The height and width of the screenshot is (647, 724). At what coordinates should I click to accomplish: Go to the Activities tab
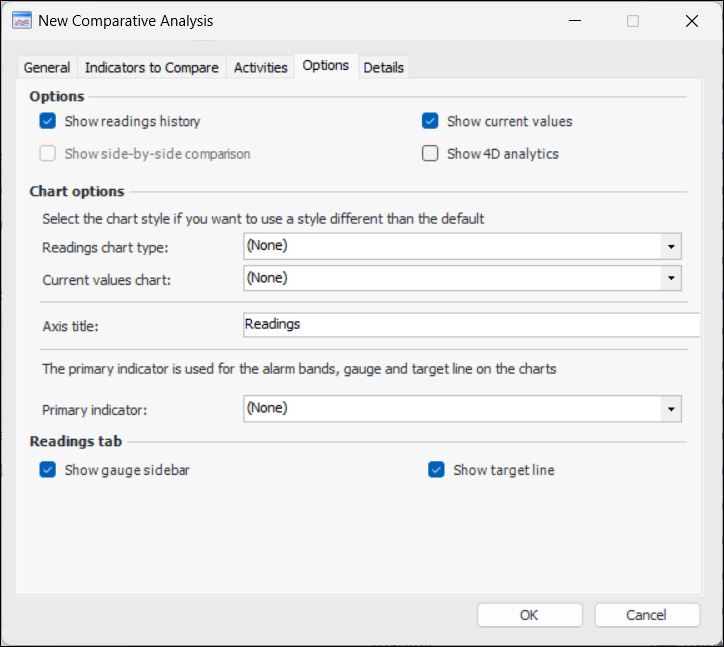(x=261, y=68)
